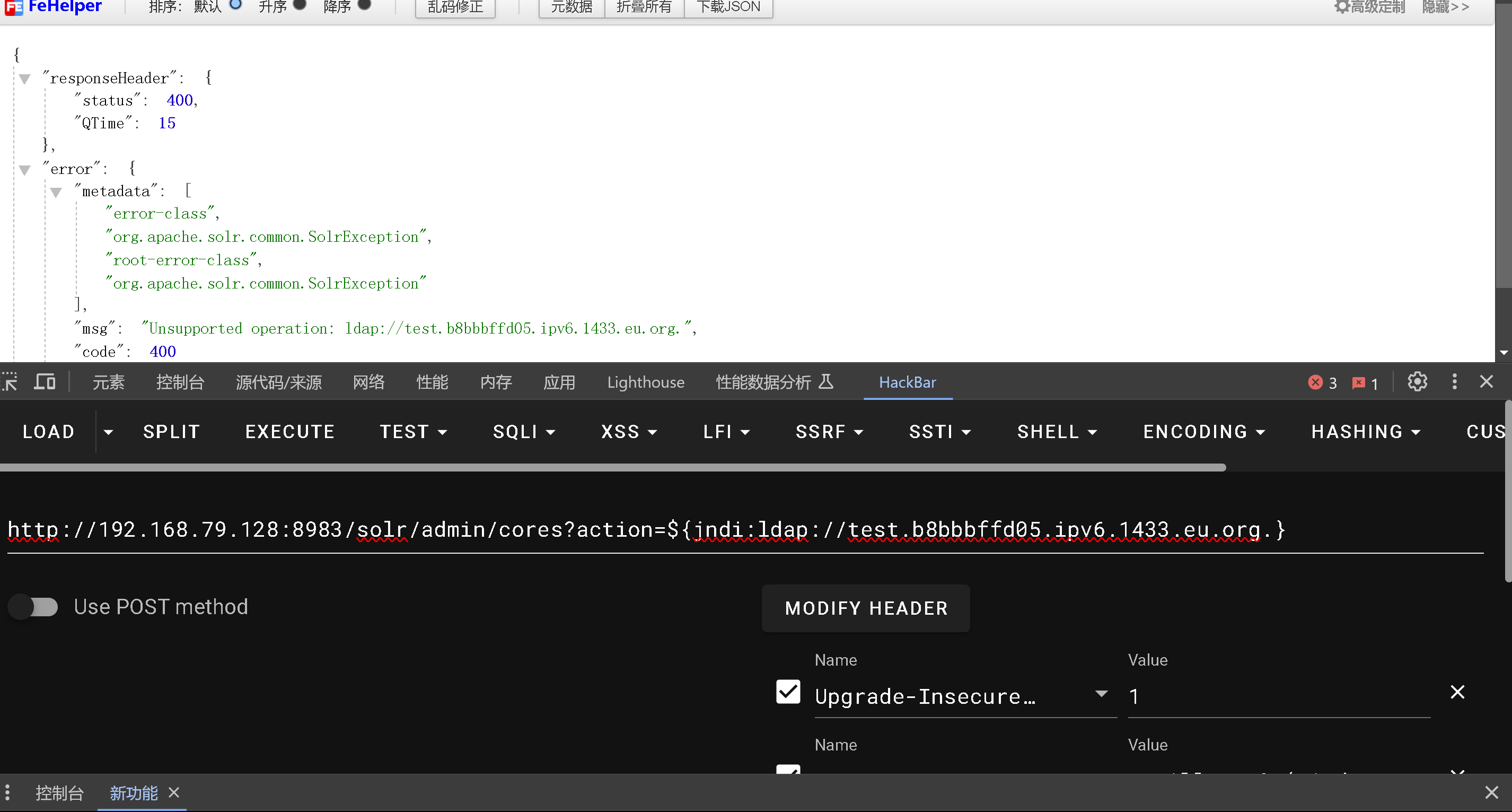Switch to the 网络 DevTools tab
The height and width of the screenshot is (812, 1512).
point(368,382)
